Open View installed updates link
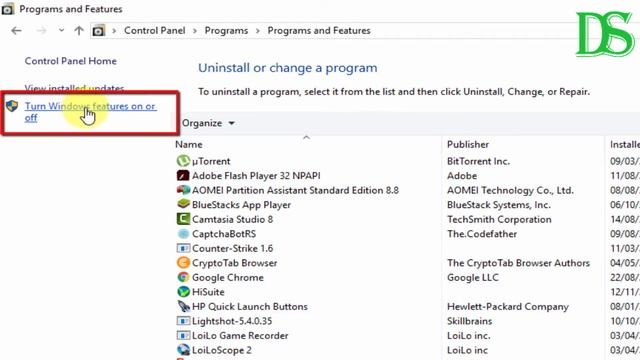 (x=74, y=88)
